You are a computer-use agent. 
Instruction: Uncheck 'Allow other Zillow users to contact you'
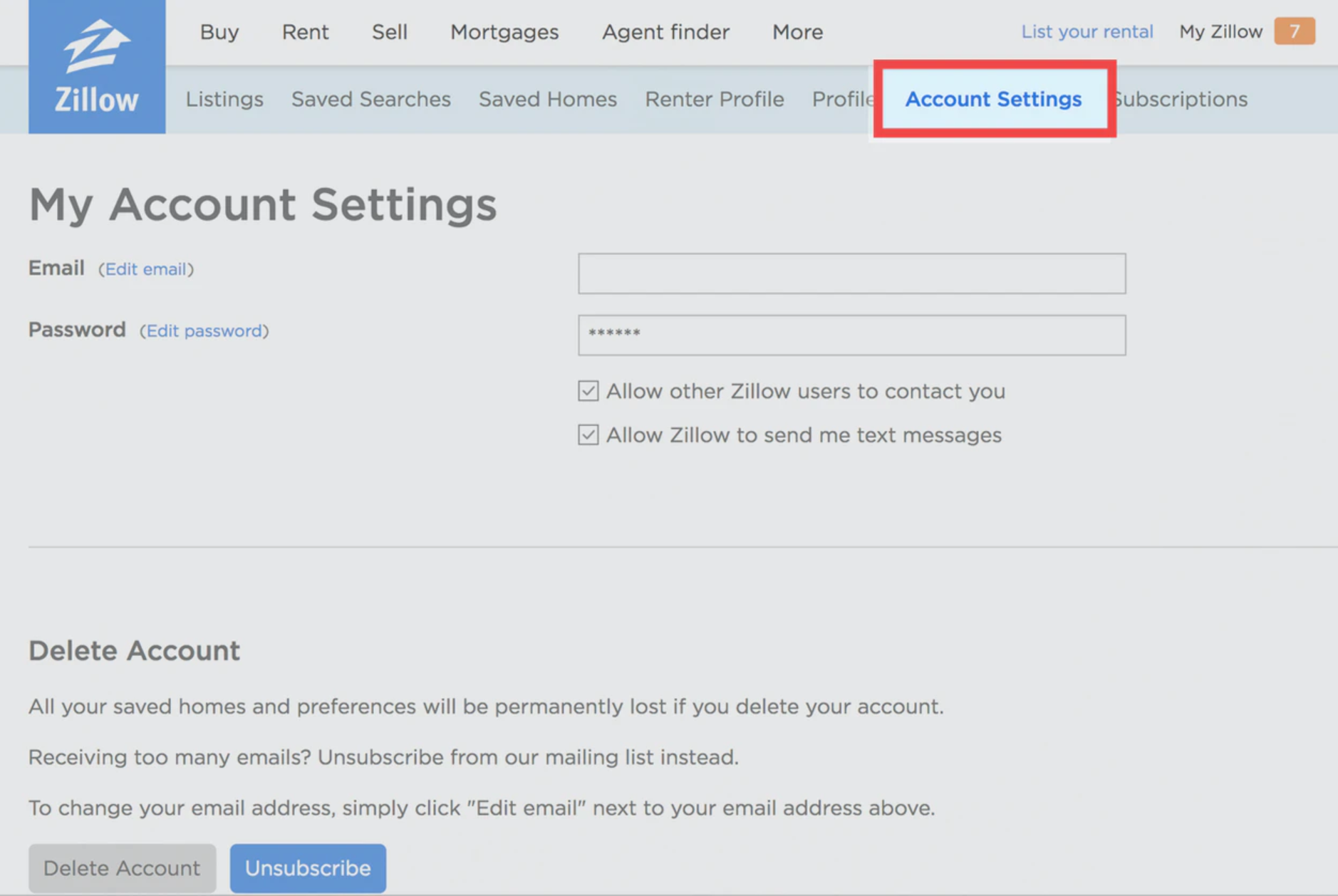click(587, 390)
